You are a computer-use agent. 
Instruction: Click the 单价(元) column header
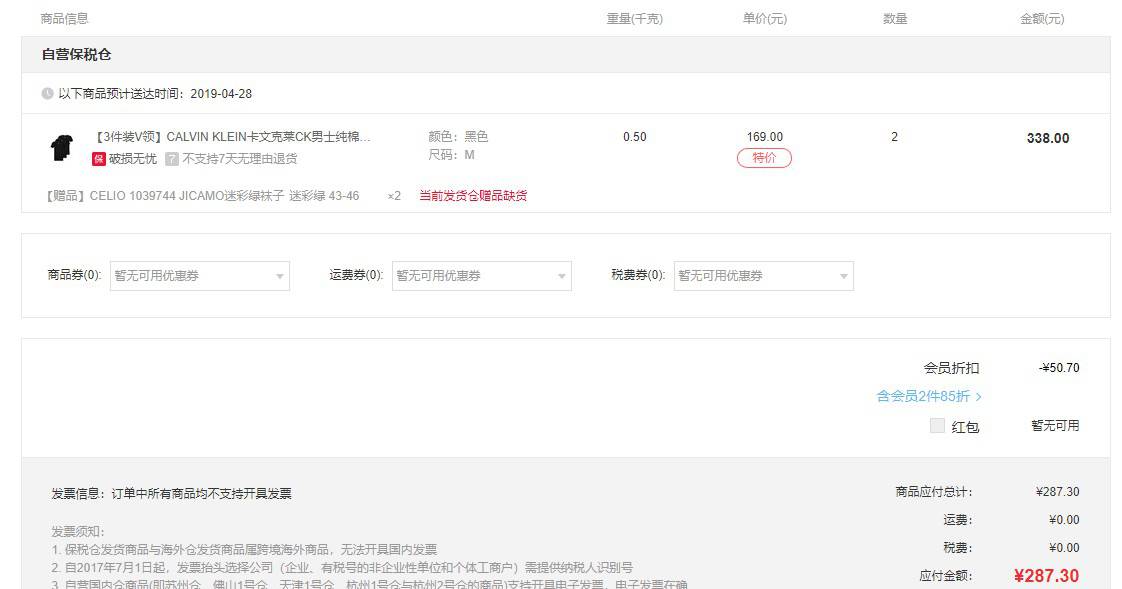click(x=764, y=19)
